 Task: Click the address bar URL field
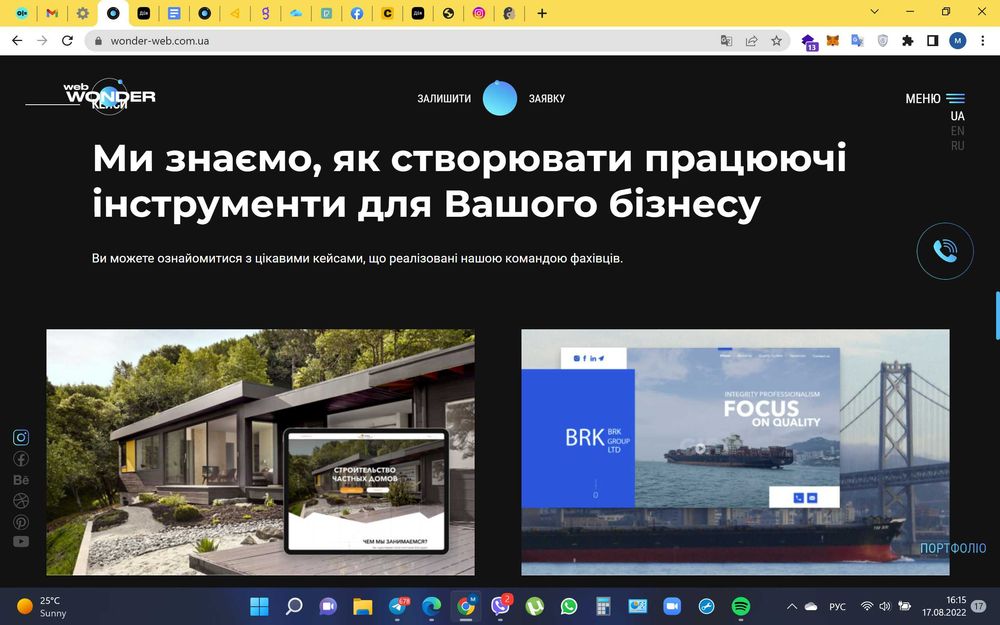point(408,41)
